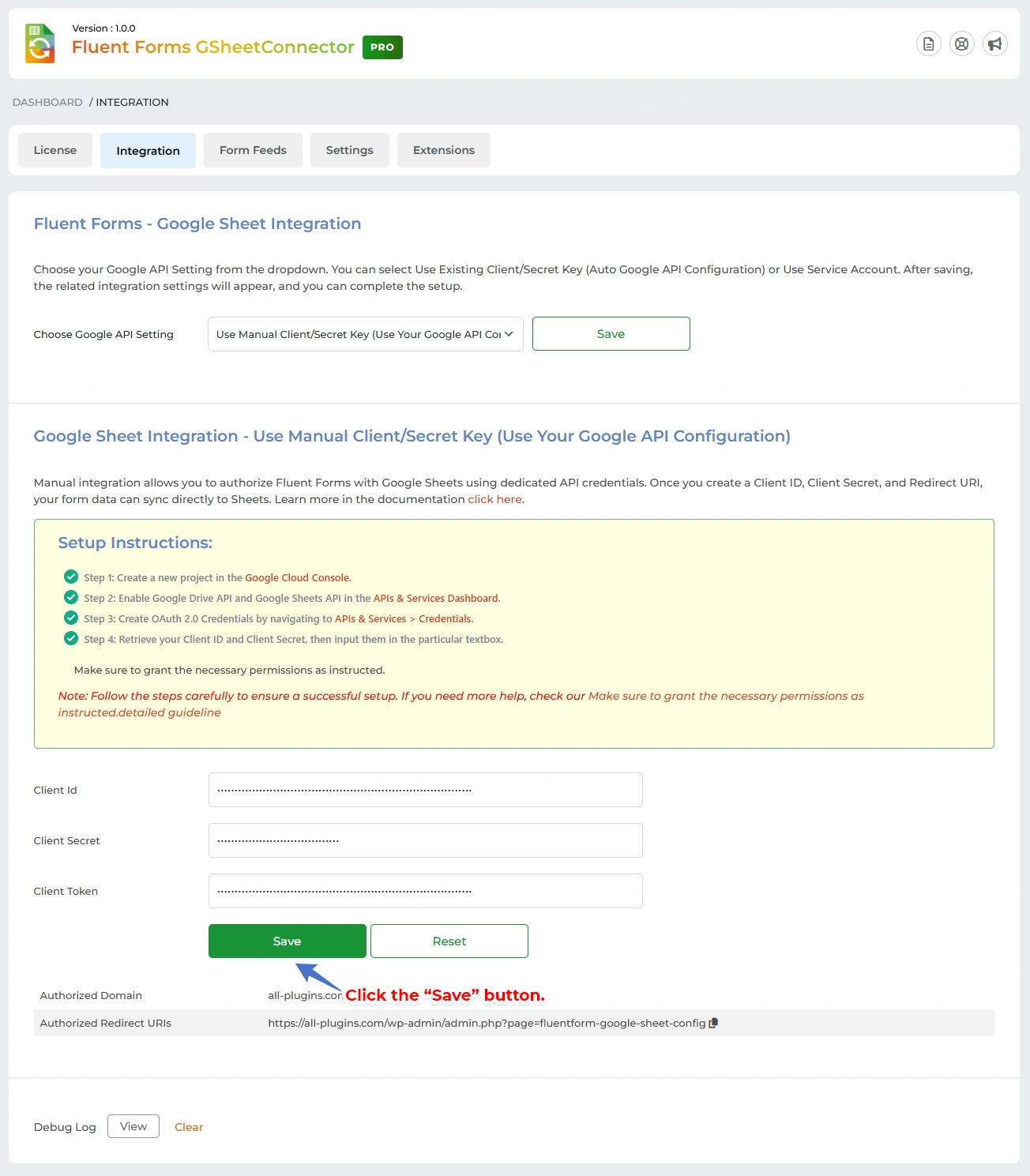Click the Step 1 green checkmark icon

pos(71,577)
